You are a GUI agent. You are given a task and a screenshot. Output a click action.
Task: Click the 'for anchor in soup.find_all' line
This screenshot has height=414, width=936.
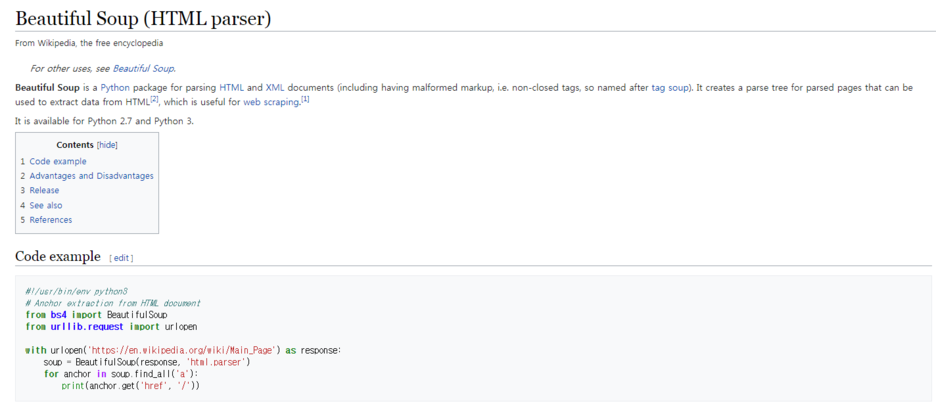[121, 375]
